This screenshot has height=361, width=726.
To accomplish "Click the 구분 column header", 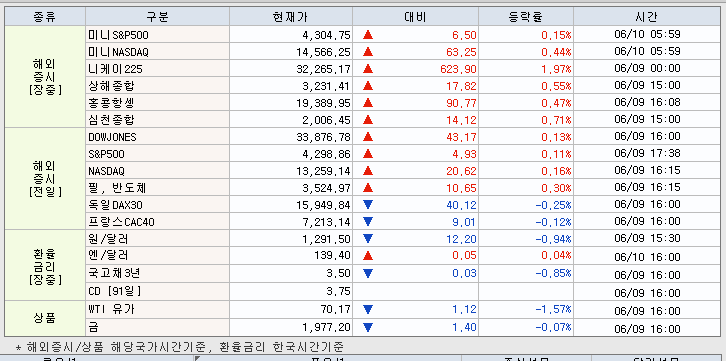I will point(157,17).
